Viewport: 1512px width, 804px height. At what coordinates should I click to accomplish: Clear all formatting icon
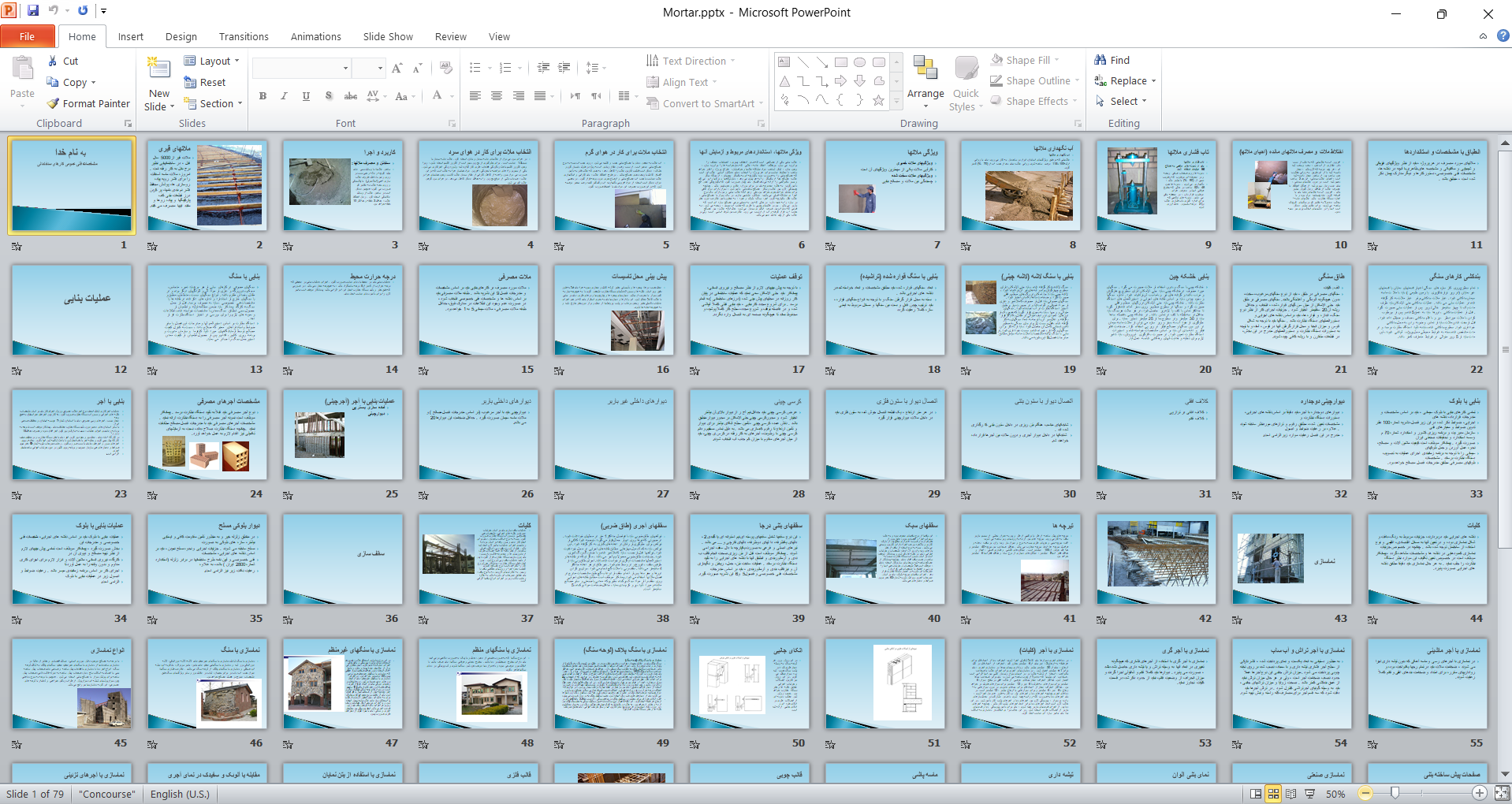pyautogui.click(x=446, y=69)
